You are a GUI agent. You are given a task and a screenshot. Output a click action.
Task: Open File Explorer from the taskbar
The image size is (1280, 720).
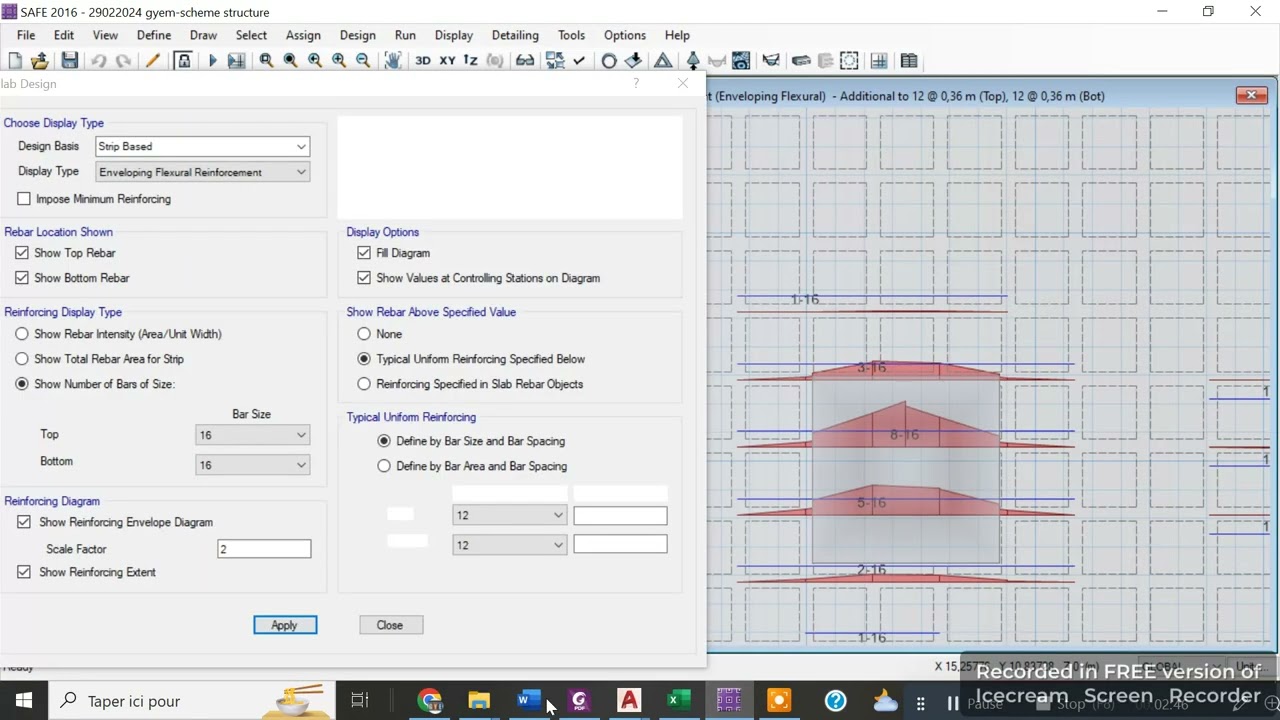click(479, 701)
